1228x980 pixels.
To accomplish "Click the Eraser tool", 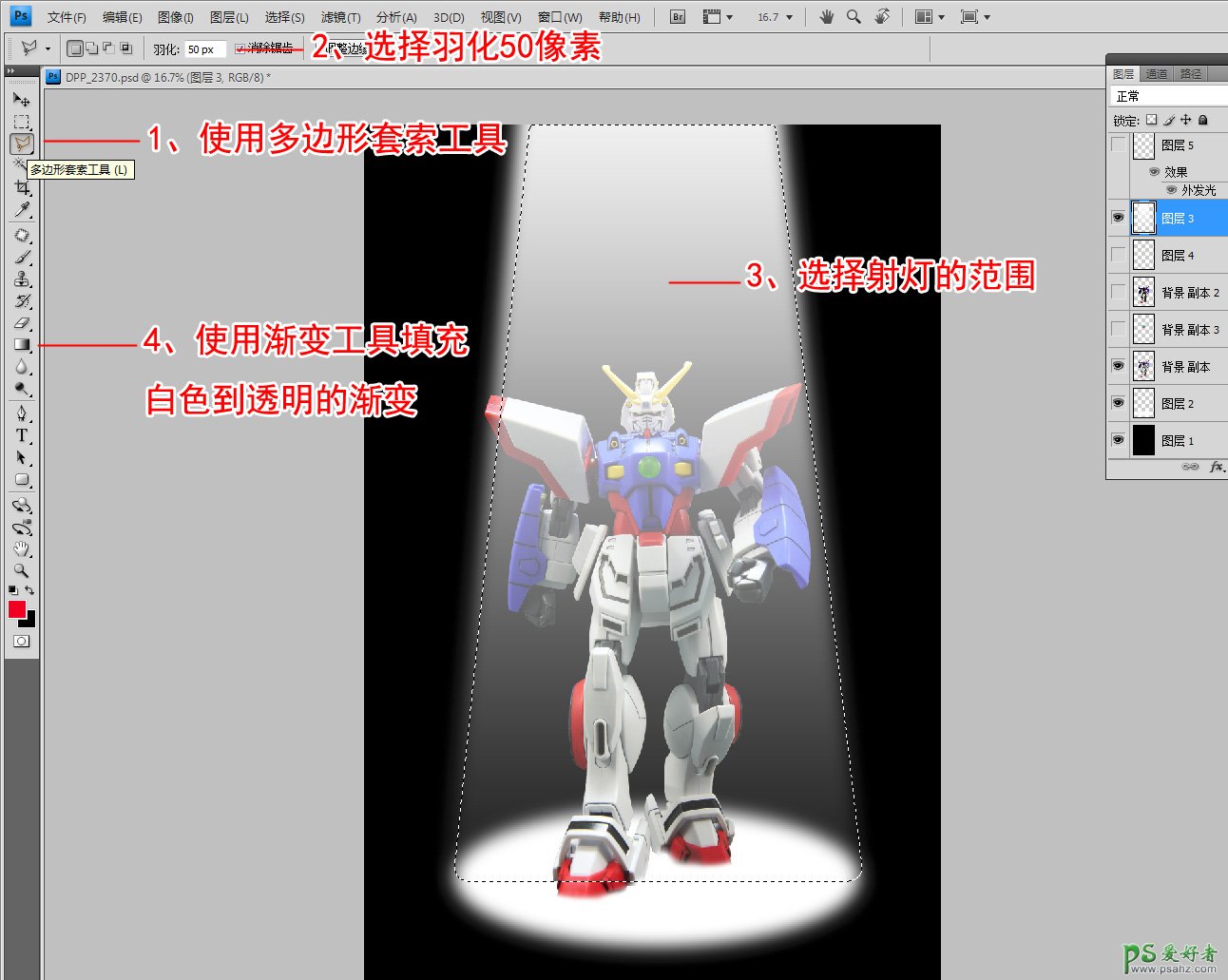I will (x=22, y=323).
